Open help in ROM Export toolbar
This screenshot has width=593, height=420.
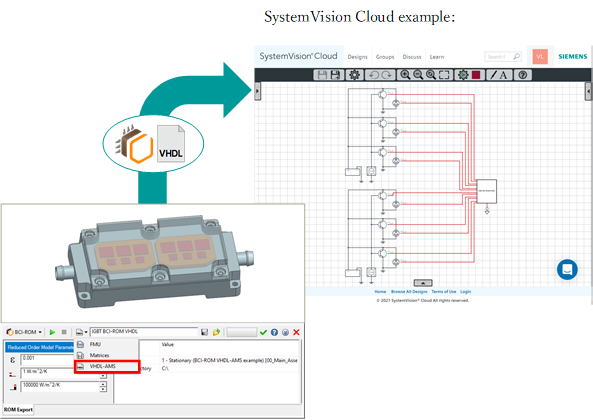(x=274, y=332)
